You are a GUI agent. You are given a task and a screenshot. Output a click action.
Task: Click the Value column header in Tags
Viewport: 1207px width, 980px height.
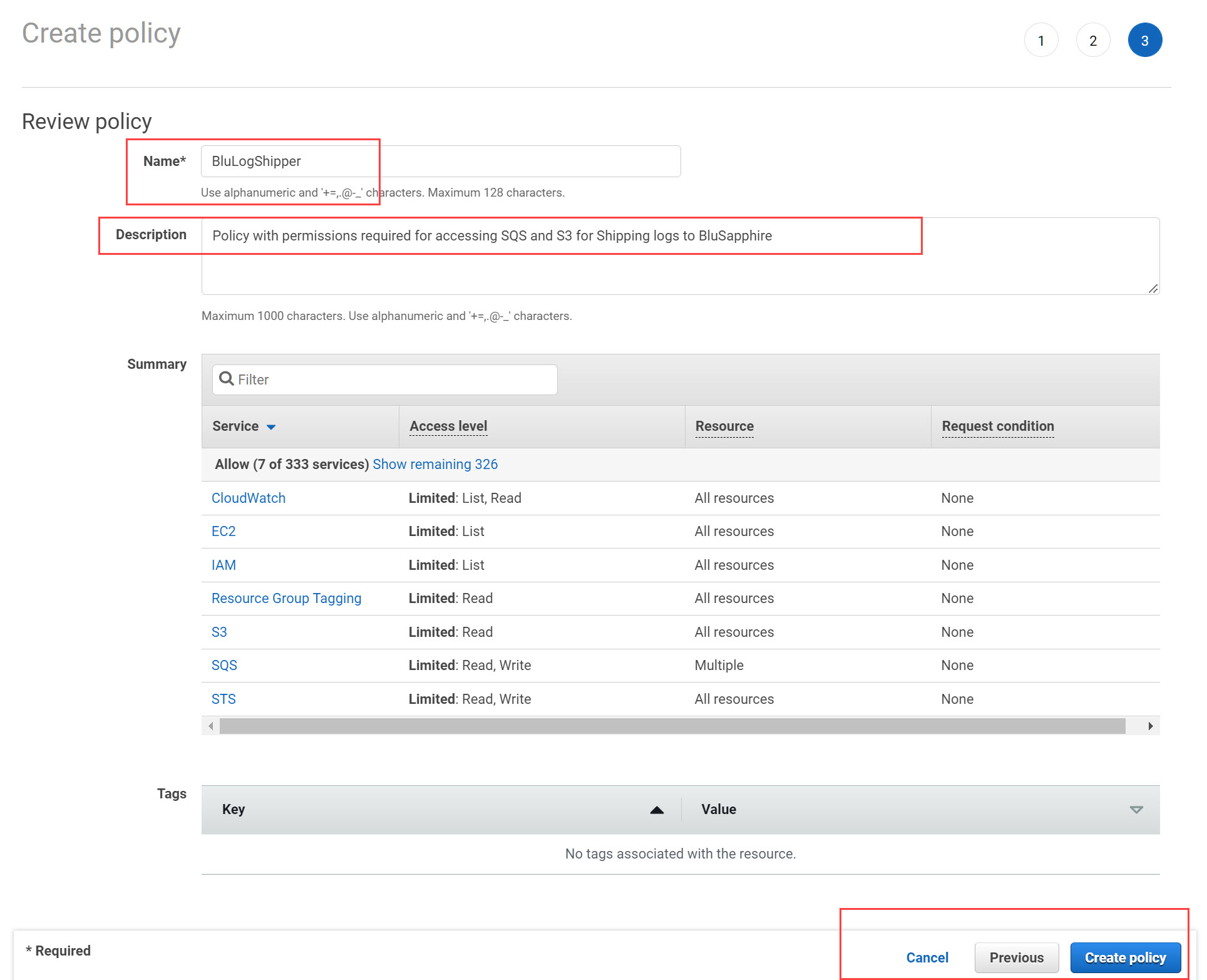coord(719,809)
